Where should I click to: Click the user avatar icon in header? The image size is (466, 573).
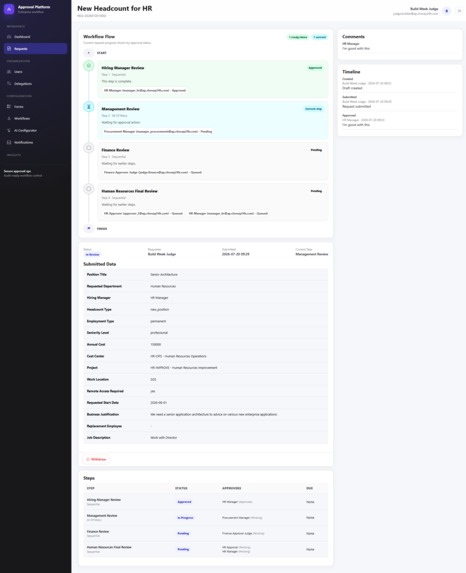(x=446, y=11)
